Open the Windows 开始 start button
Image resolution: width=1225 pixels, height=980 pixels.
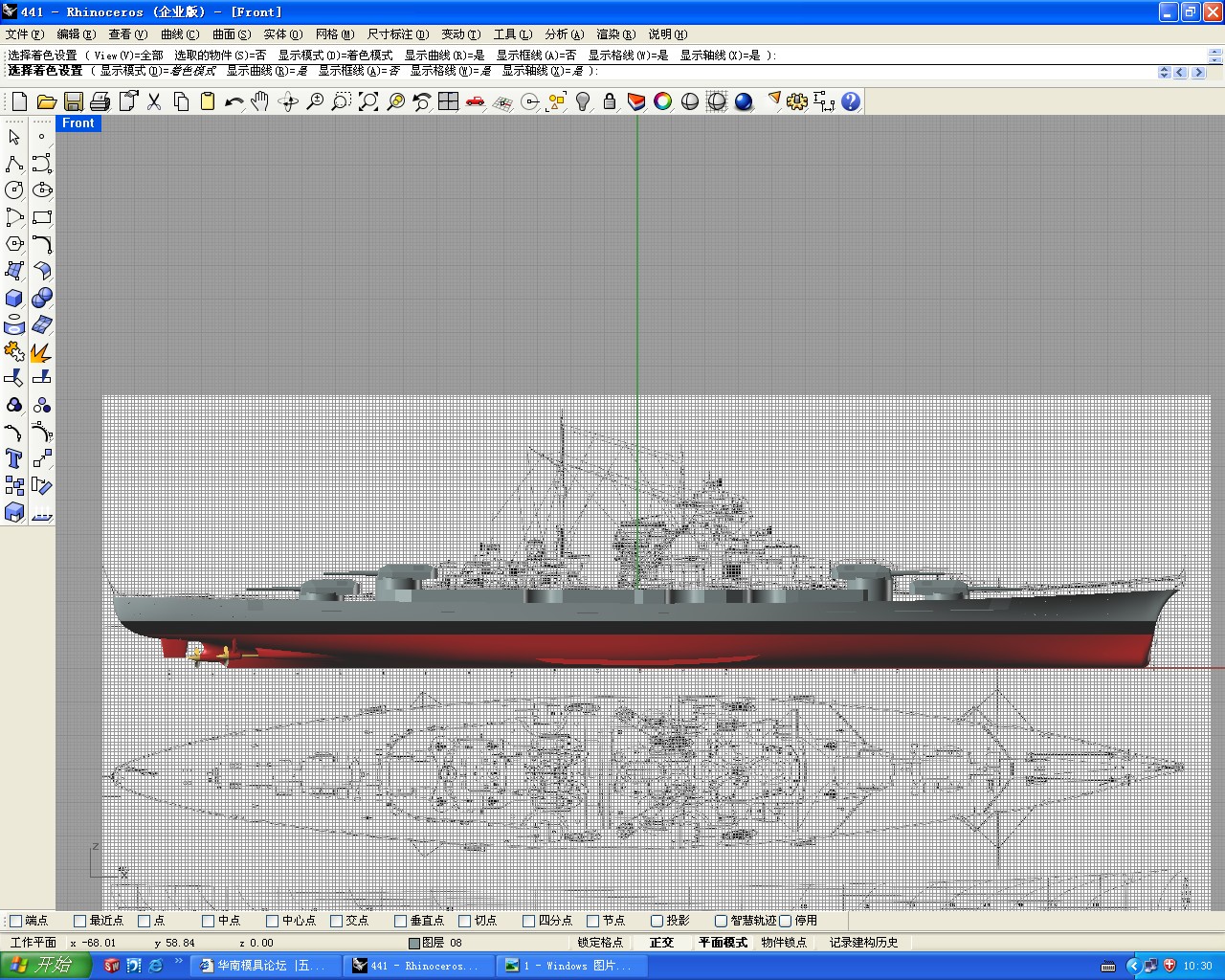tap(45, 966)
